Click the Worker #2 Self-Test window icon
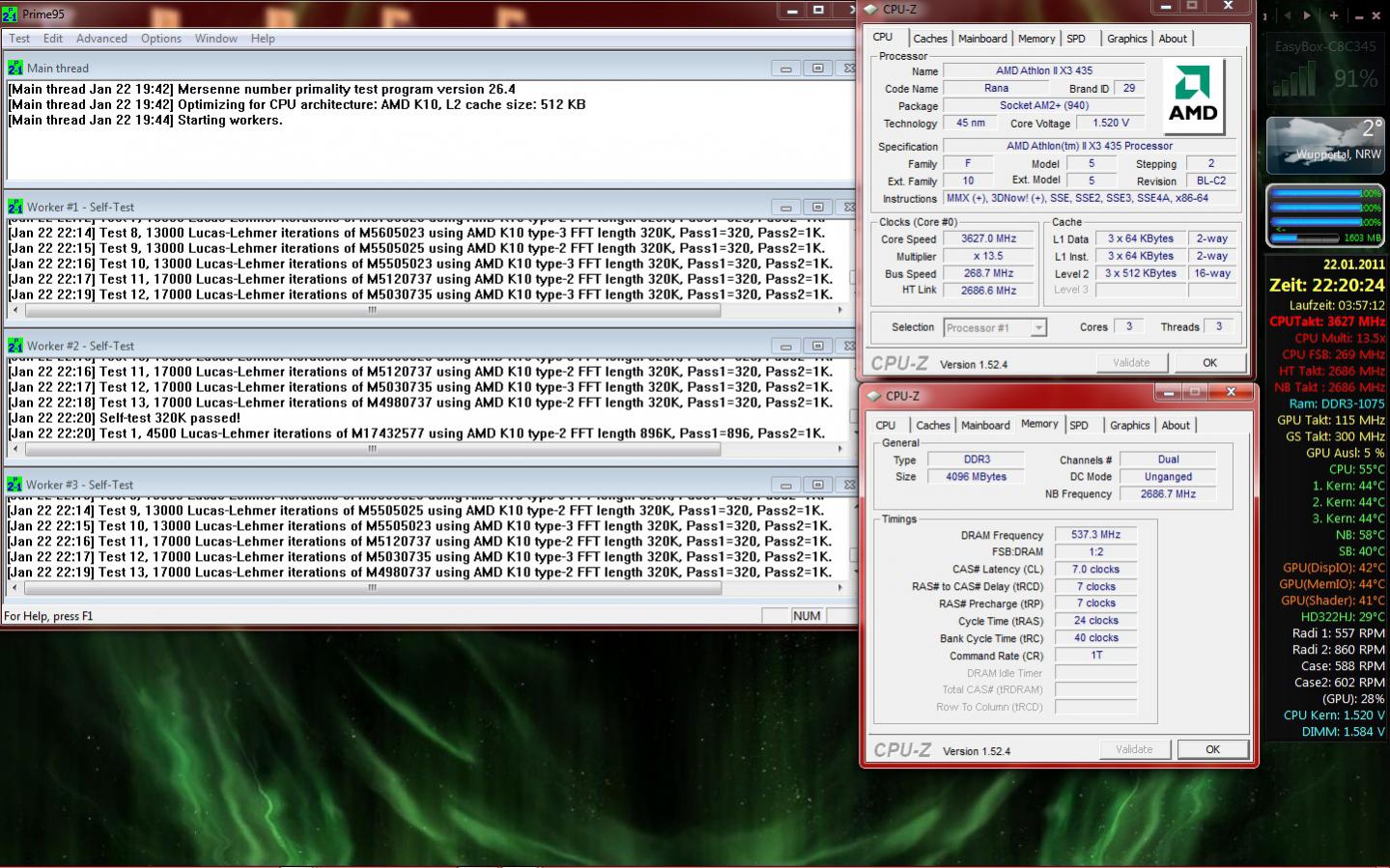1390x868 pixels. [15, 346]
